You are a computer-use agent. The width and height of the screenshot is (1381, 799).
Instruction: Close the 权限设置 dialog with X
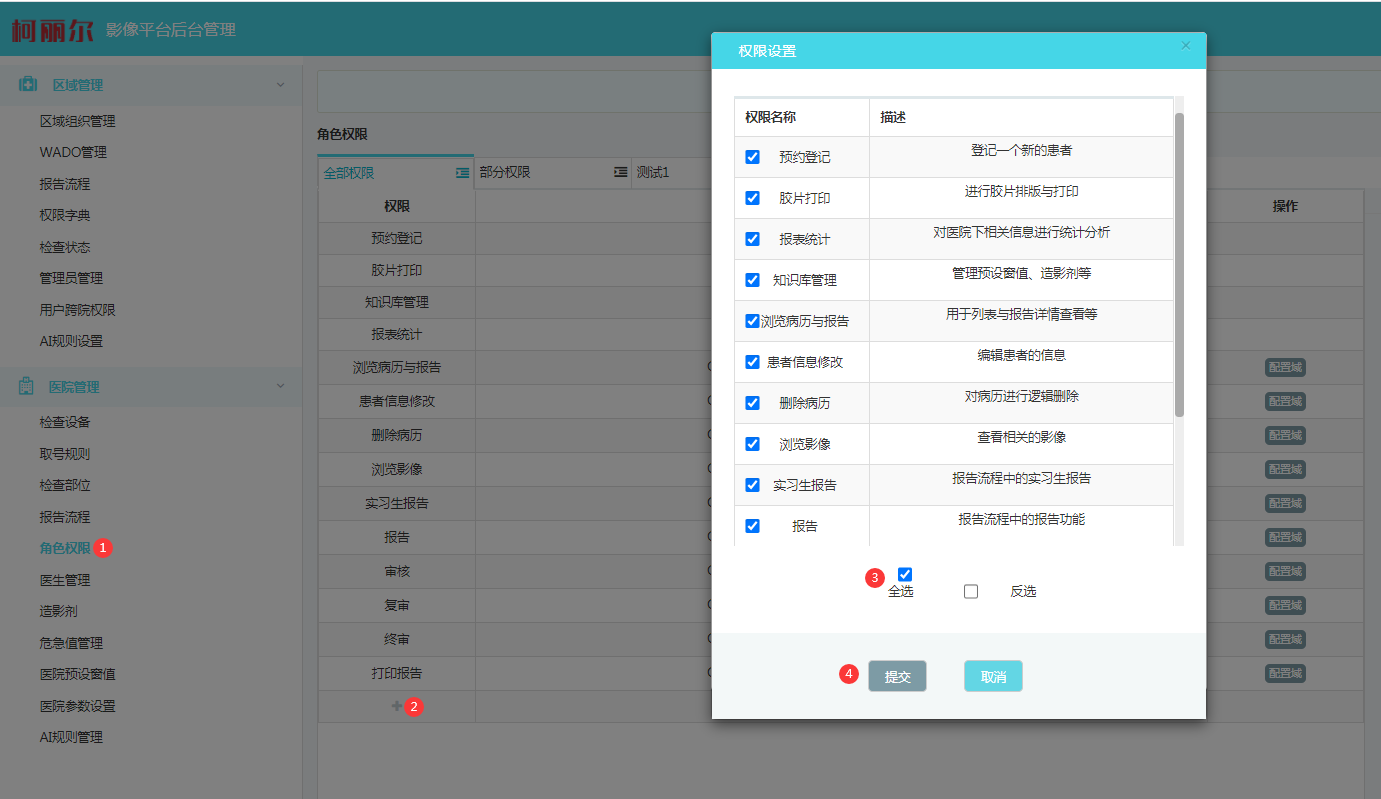point(1186,45)
